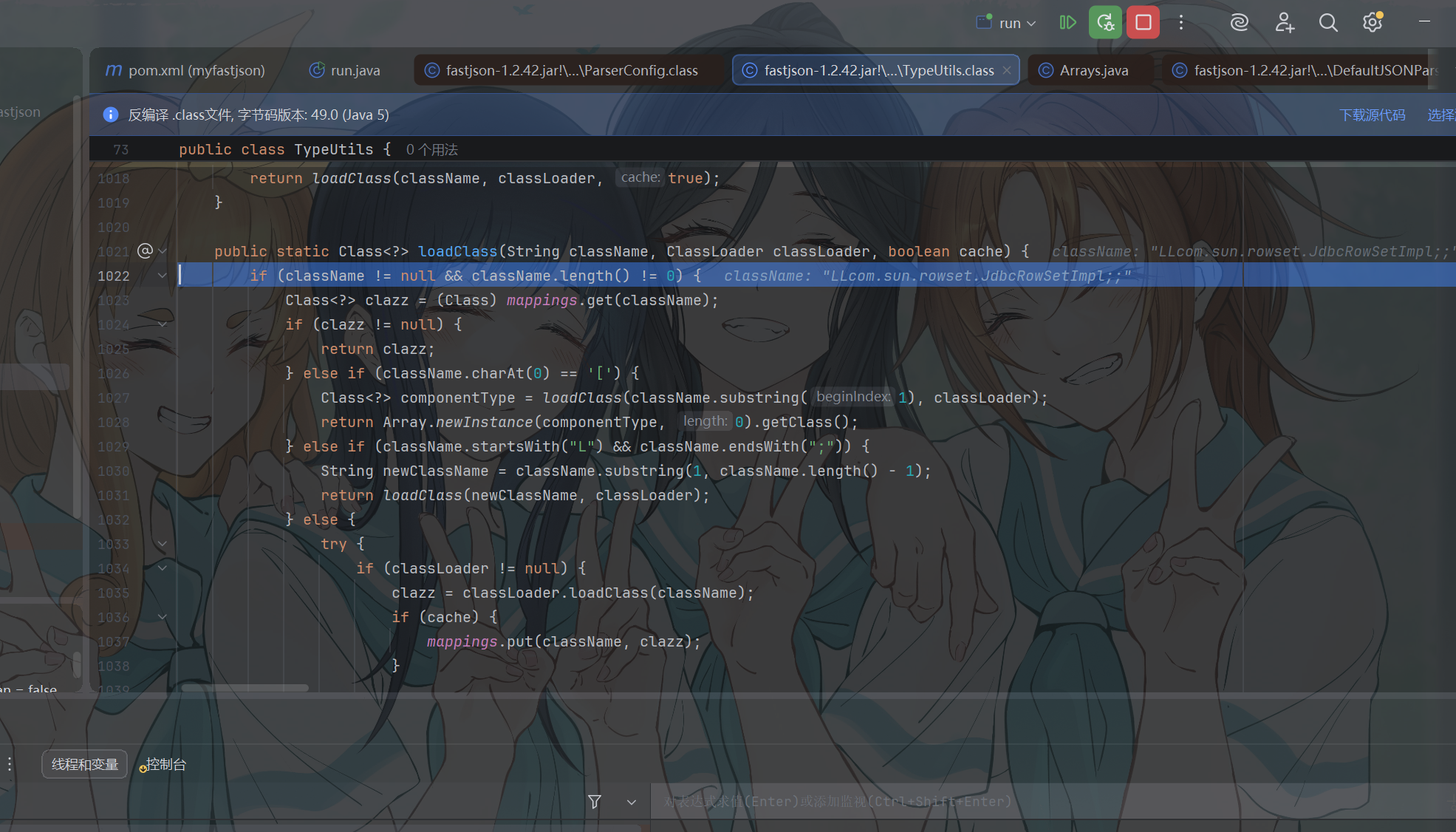
Task: Open the more actions kebab menu
Action: 1181,23
